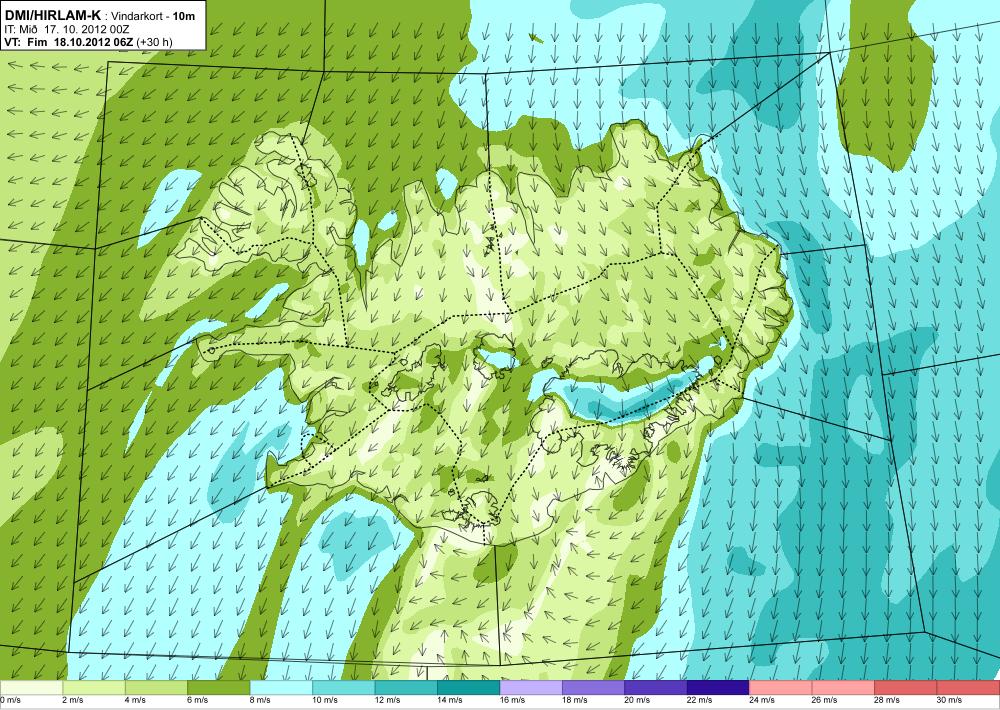Click the "0 m/s" legend label
The height and width of the screenshot is (710, 1000).
click(x=11, y=700)
